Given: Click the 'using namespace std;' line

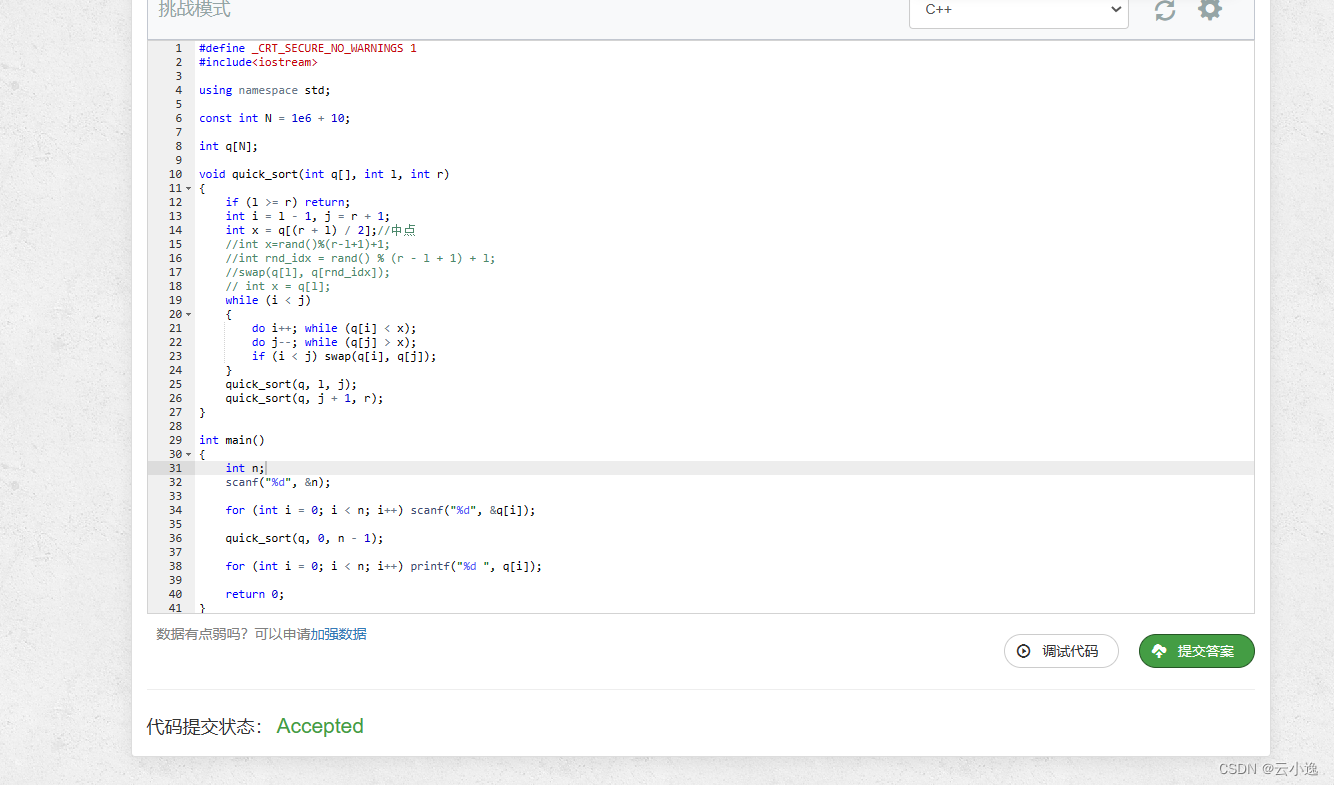Looking at the screenshot, I should coord(264,90).
